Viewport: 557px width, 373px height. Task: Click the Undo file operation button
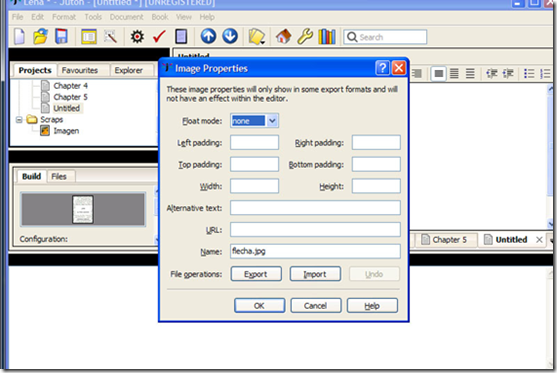pos(374,274)
